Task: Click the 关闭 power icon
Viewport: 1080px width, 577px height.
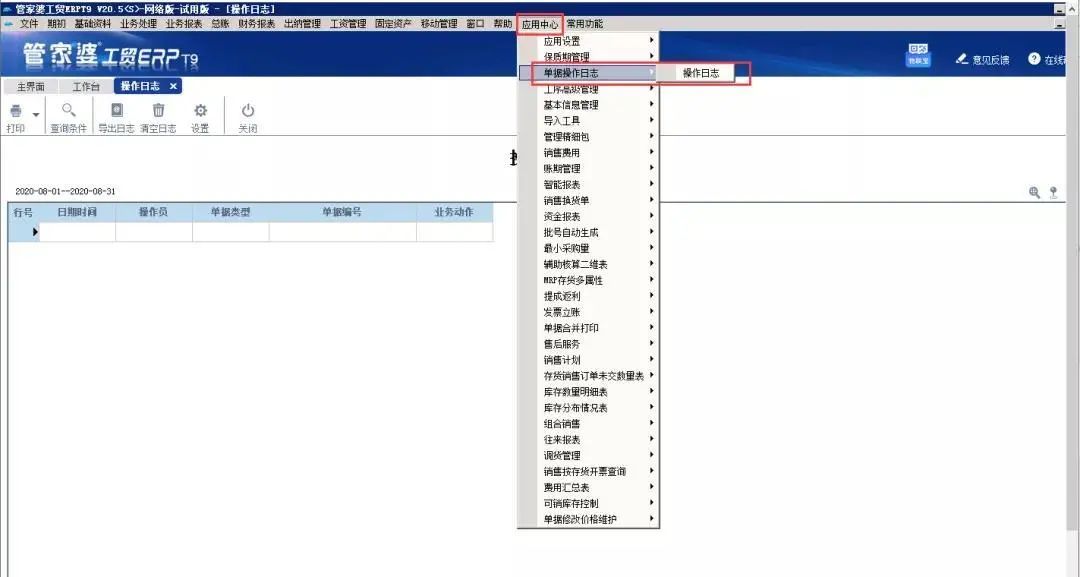Action: (x=248, y=111)
